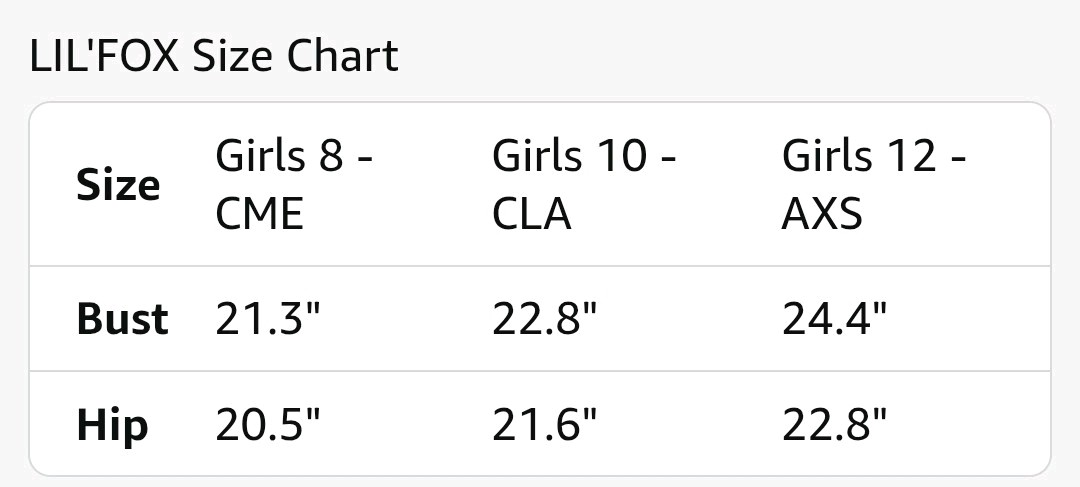Select the Hip value for Girls 12
This screenshot has height=487, width=1080.
(x=834, y=426)
